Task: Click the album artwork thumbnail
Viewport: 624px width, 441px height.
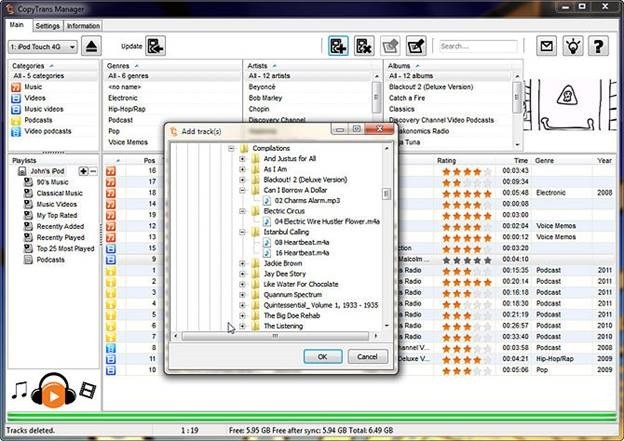Action: pyautogui.click(x=569, y=105)
